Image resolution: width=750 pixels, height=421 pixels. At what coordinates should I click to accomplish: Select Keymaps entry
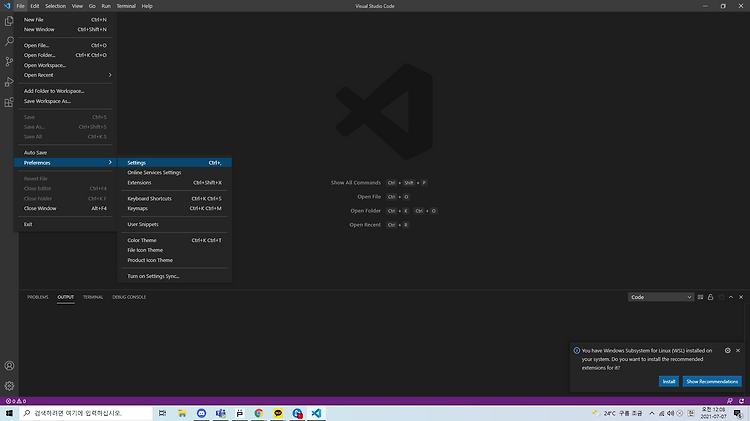175,208
